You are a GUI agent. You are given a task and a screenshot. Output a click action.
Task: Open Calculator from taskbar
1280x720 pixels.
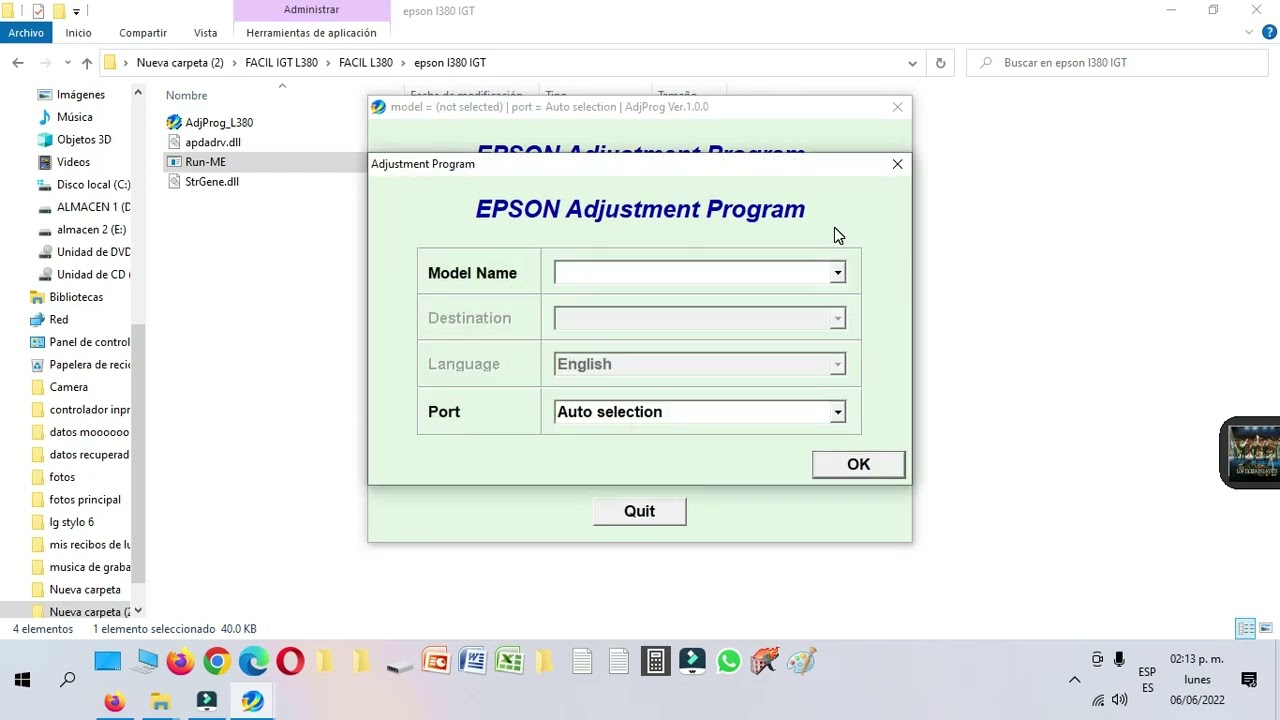coord(655,661)
